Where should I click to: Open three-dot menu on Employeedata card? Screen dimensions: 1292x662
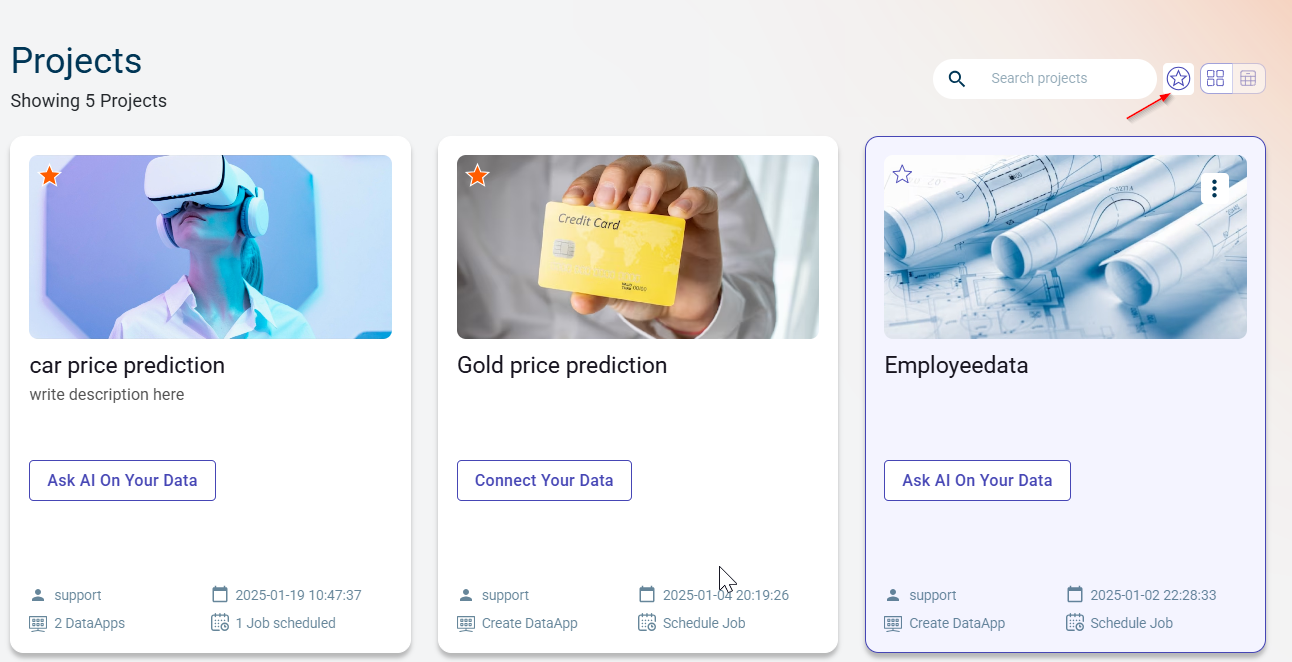(1214, 188)
